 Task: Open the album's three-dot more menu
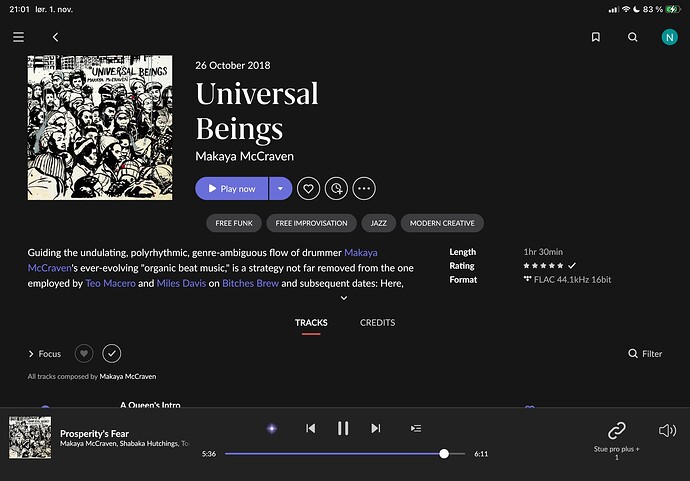pyautogui.click(x=364, y=188)
